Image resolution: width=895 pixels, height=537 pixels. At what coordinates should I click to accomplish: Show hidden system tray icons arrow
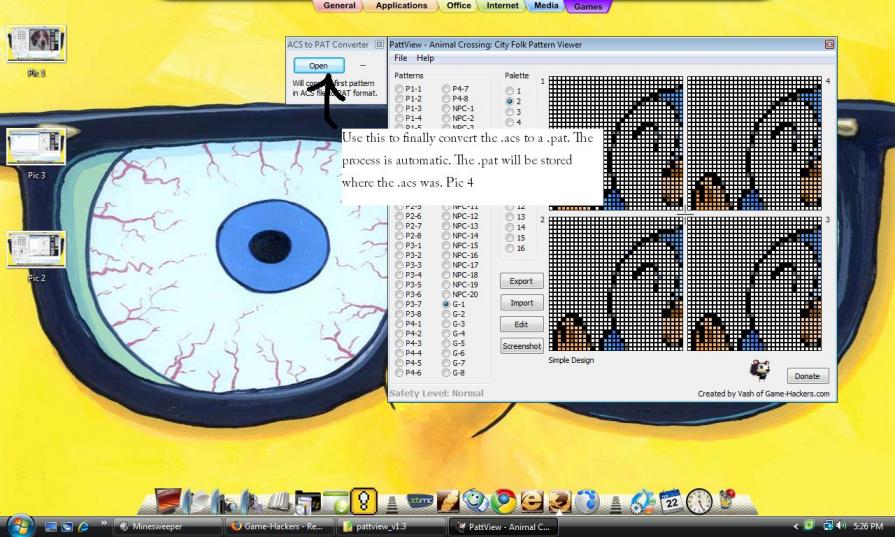(796, 526)
